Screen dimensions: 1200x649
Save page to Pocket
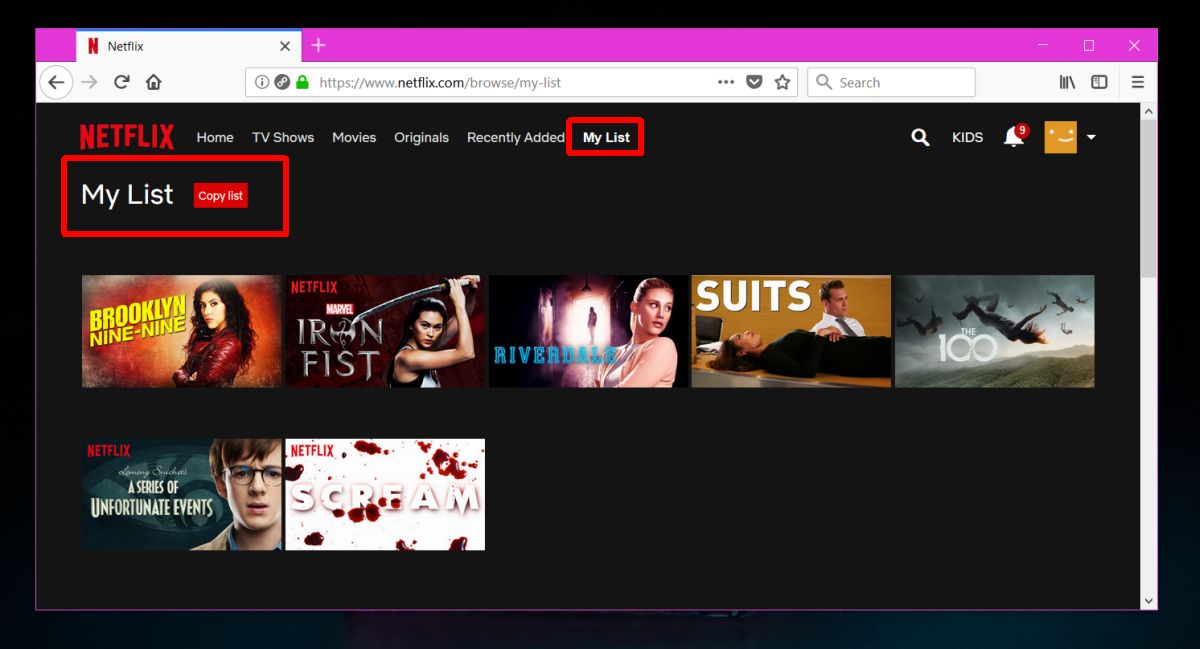pyautogui.click(x=755, y=82)
